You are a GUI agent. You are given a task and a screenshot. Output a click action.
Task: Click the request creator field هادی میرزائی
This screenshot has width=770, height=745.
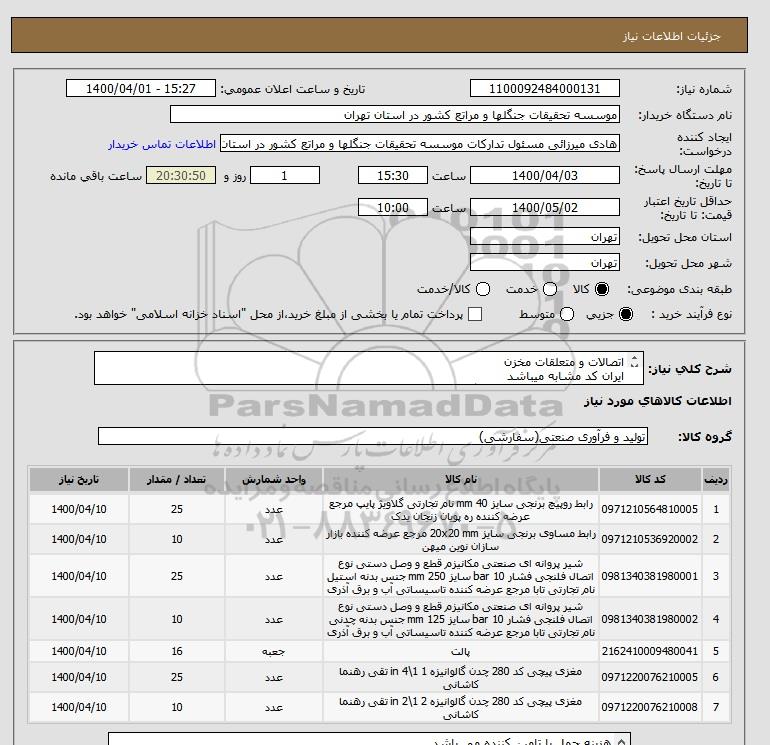pos(420,144)
